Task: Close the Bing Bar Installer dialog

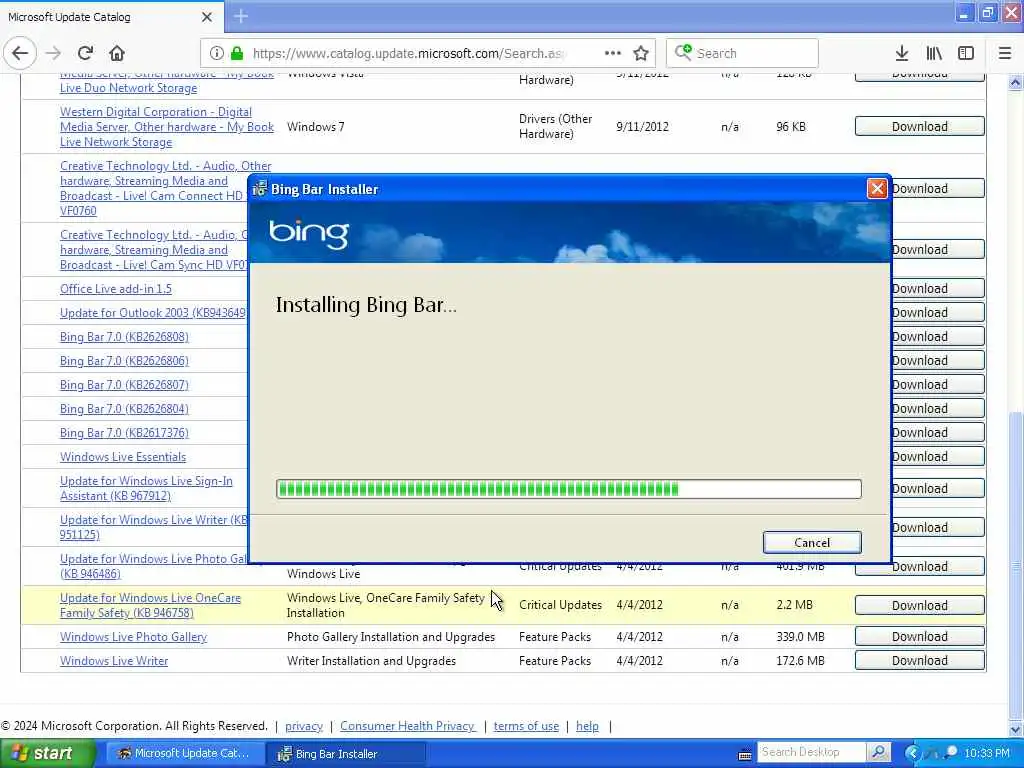Action: pos(877,189)
